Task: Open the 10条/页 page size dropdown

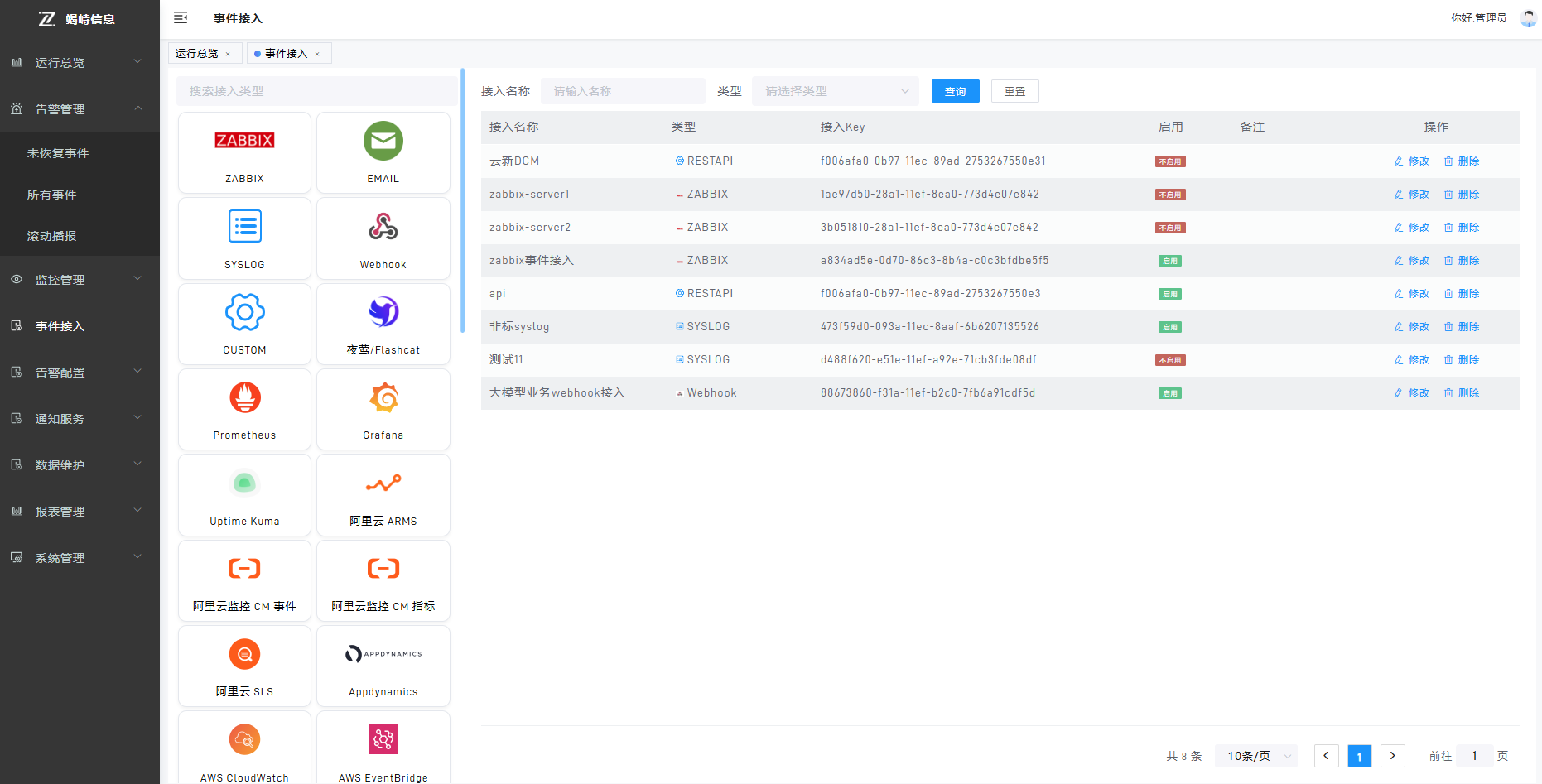Action: (x=1256, y=756)
